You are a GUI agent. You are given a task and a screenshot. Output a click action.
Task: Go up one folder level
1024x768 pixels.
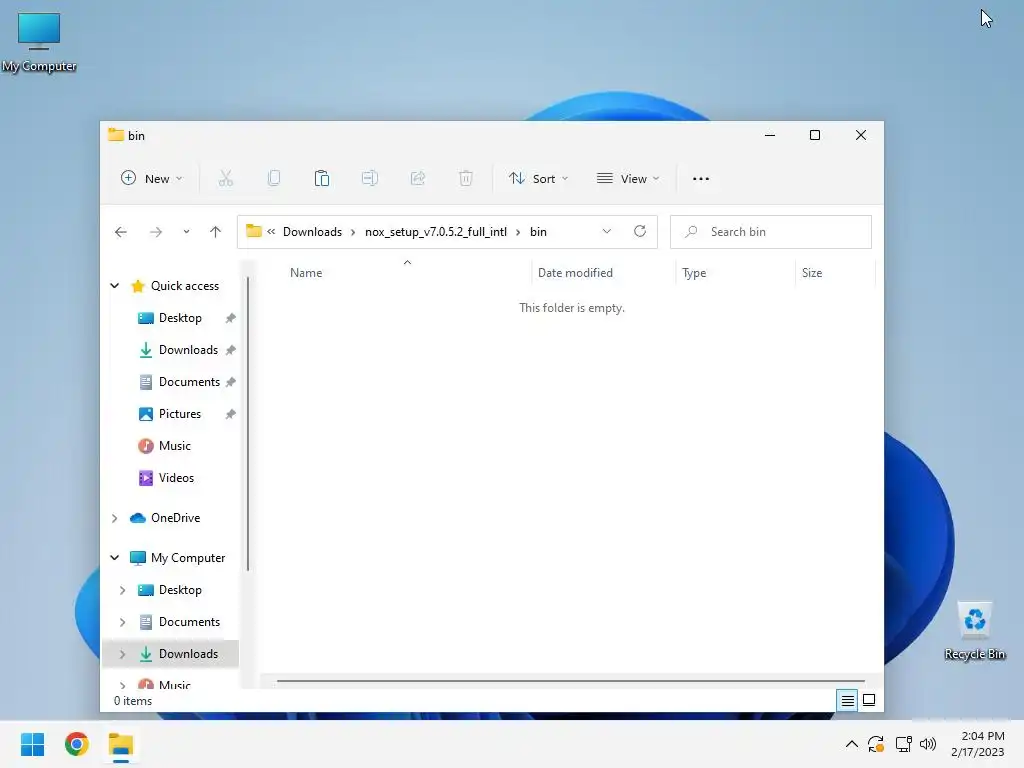tap(216, 232)
